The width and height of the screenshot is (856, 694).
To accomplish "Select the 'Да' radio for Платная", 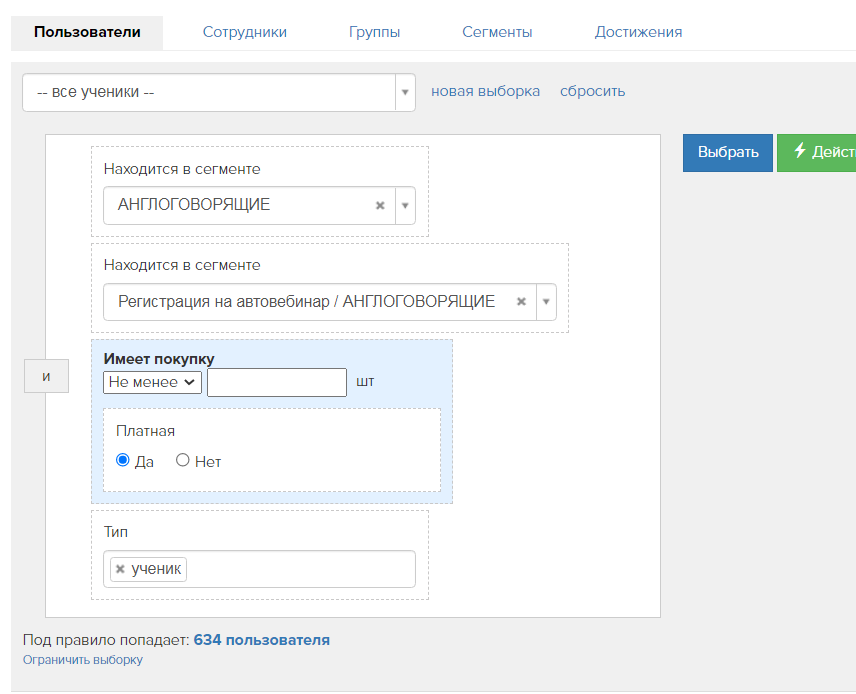I will [123, 460].
